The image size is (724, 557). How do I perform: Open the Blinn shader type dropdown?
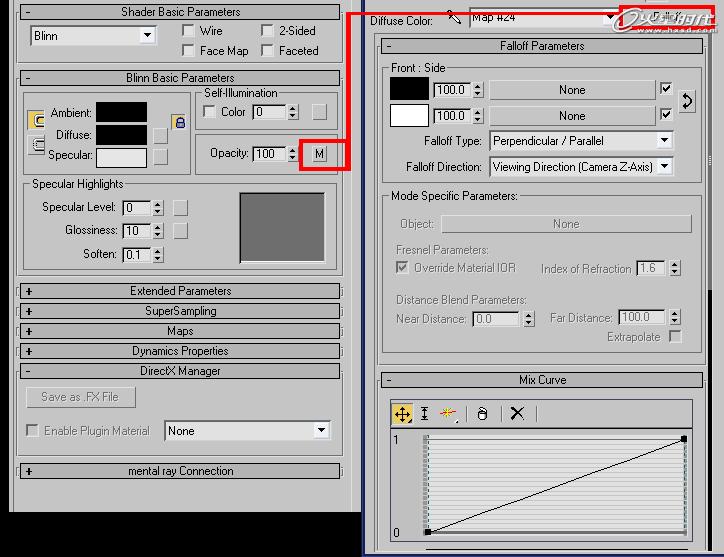pos(93,36)
